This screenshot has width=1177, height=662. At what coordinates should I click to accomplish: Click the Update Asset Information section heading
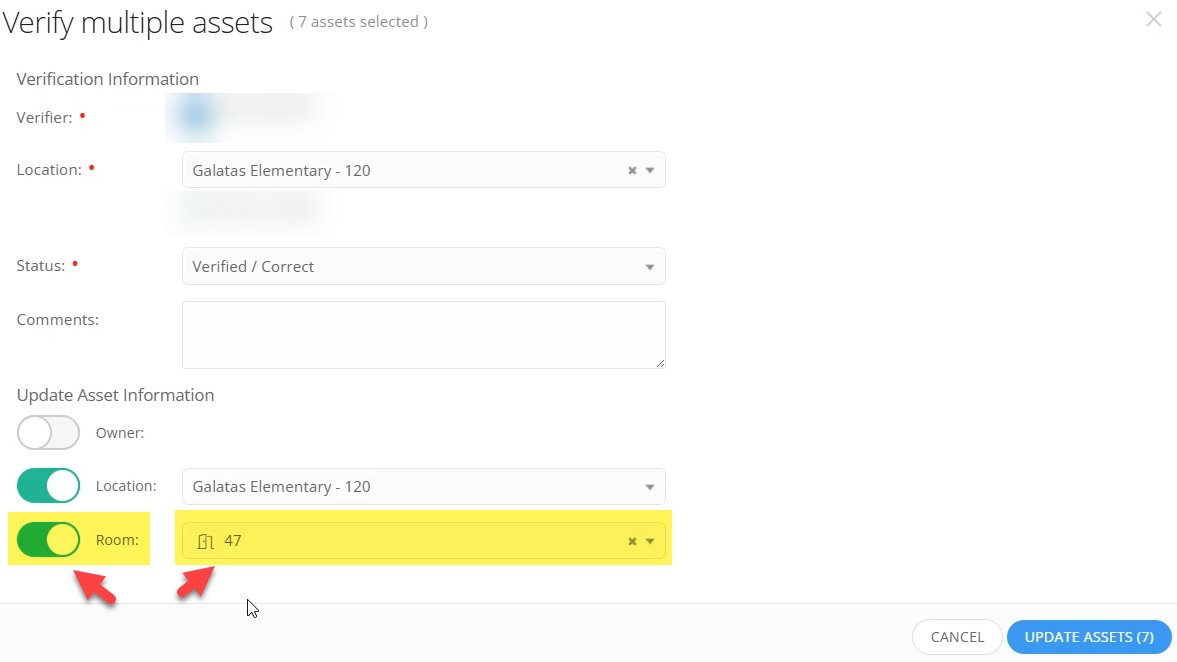pyautogui.click(x=115, y=395)
